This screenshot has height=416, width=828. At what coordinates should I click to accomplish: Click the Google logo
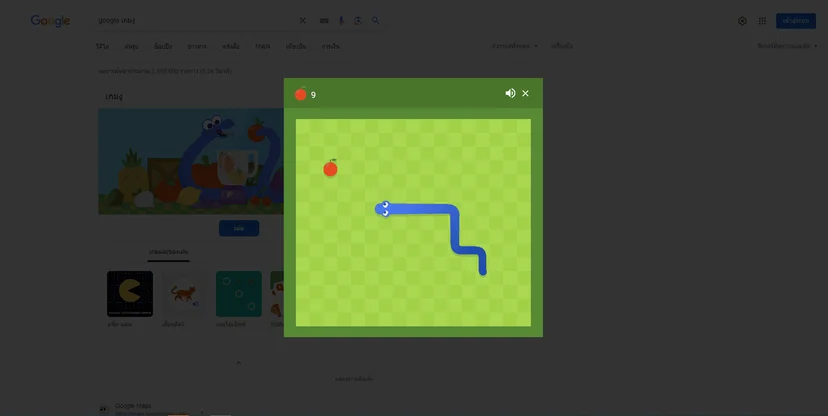coord(50,21)
